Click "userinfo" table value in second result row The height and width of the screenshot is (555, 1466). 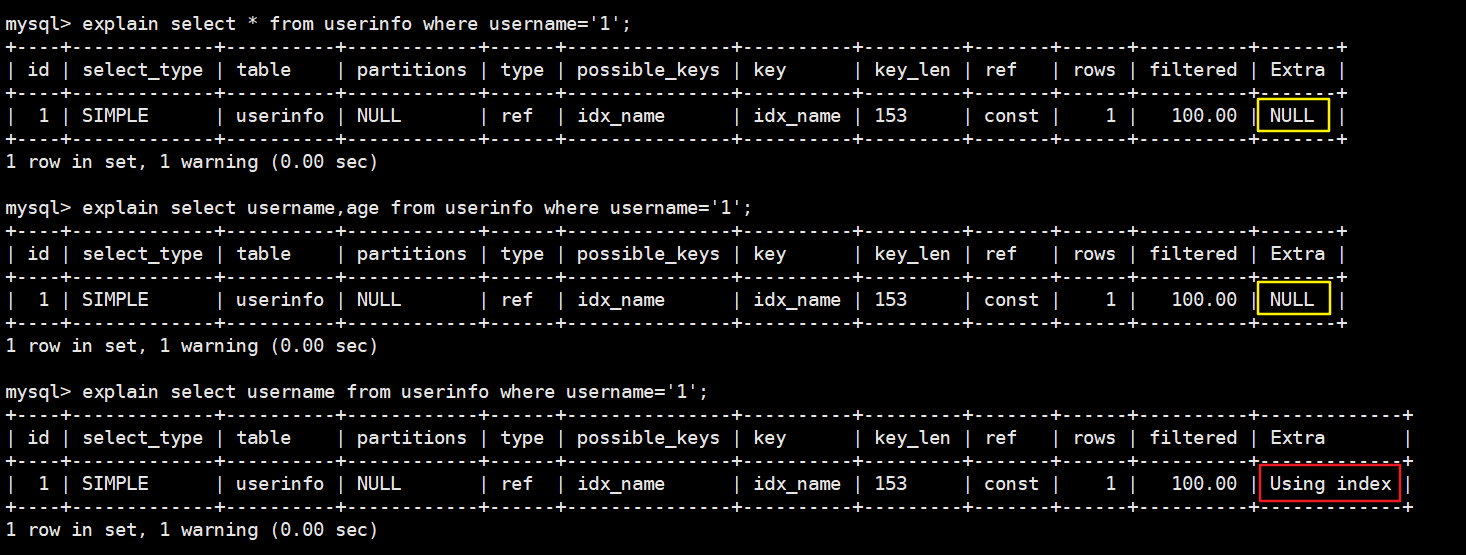(x=280, y=300)
